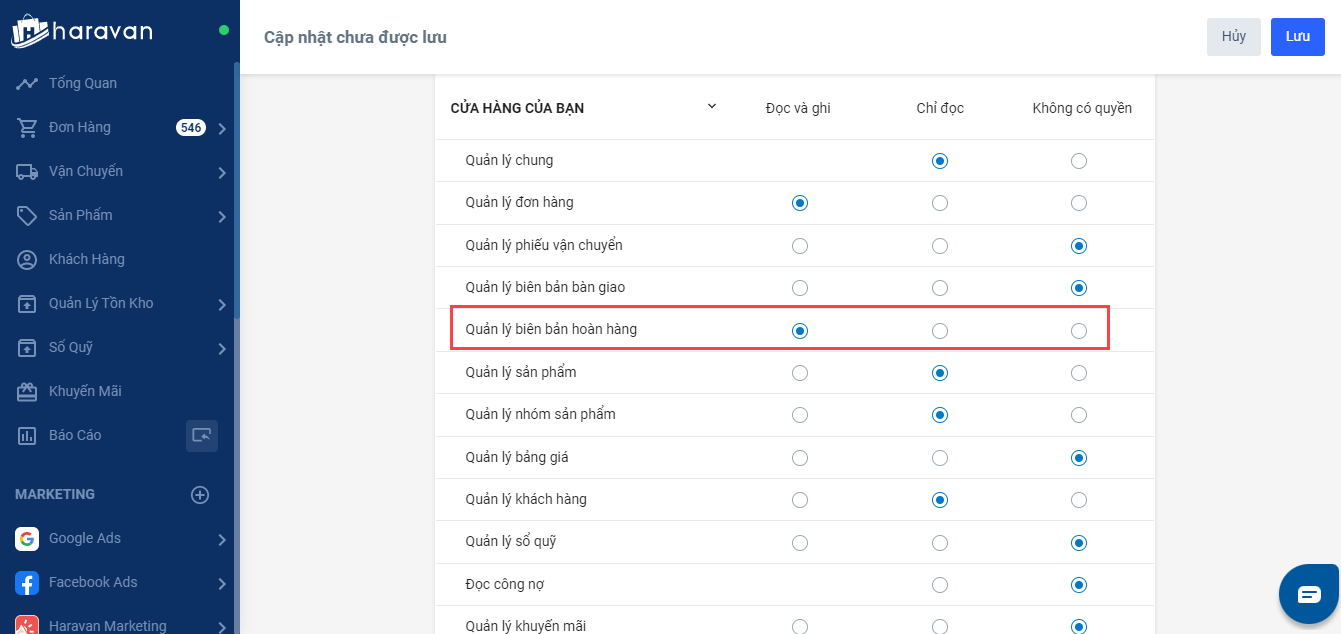Viewport: 1341px width, 634px height.
Task: Collapse the CỬA HÀNG CỦA BẠN section chevron
Action: tap(712, 106)
